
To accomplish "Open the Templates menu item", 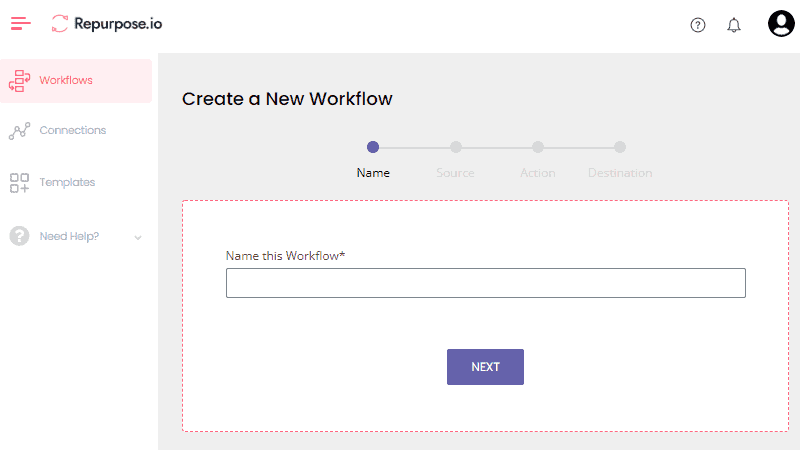I will [76, 183].
